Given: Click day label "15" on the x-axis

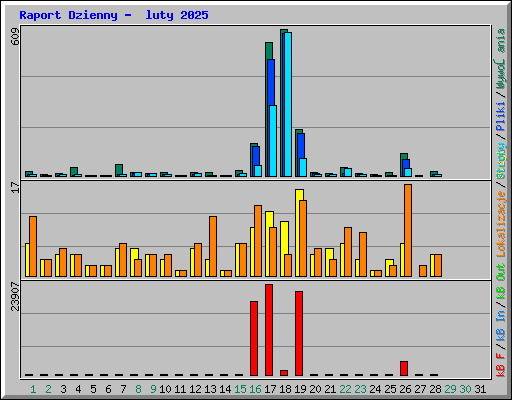Looking at the screenshot, I should point(240,389).
